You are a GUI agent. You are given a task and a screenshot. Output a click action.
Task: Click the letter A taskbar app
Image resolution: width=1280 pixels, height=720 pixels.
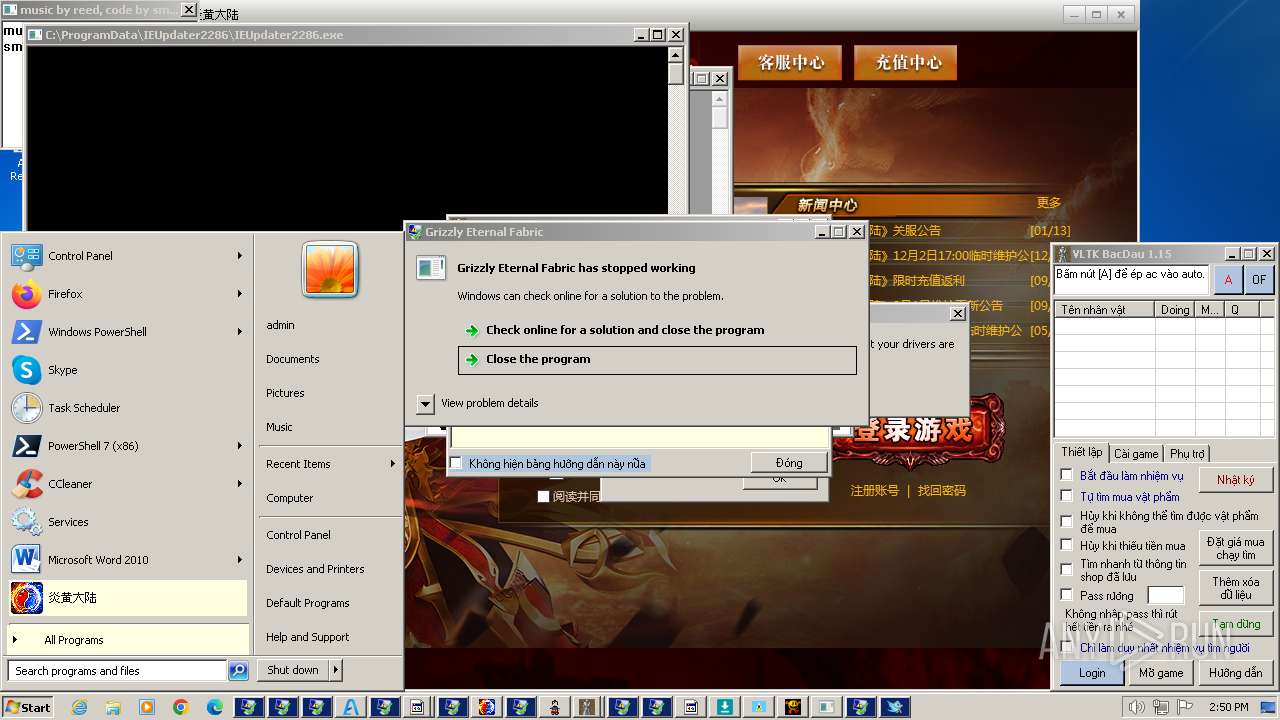tap(351, 707)
